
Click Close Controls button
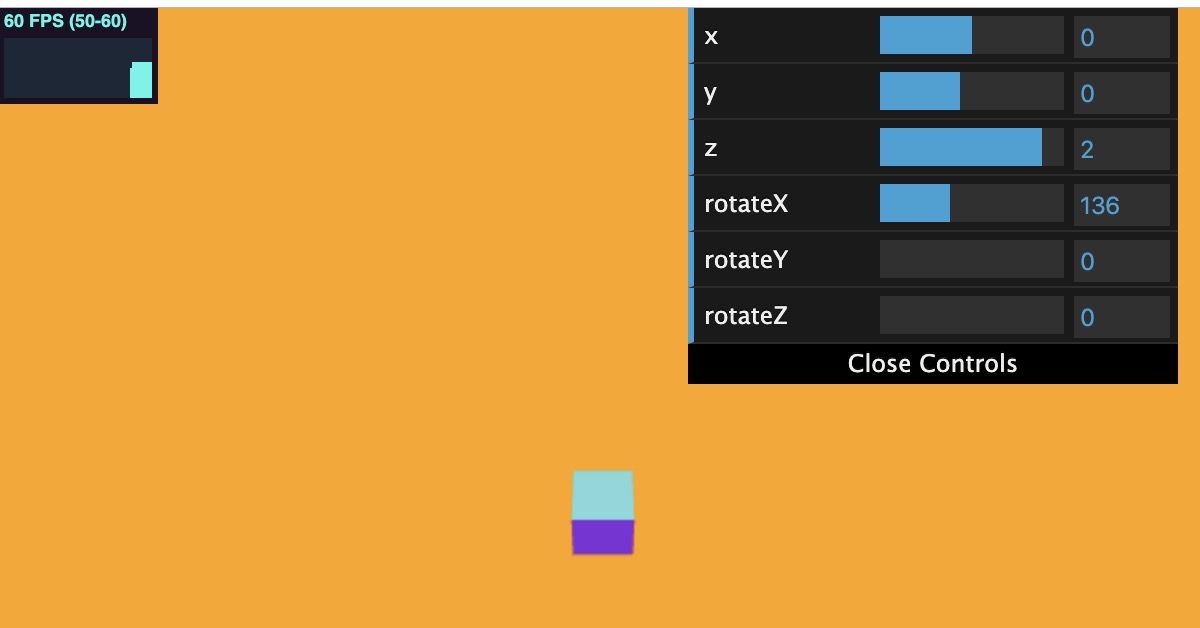933,364
